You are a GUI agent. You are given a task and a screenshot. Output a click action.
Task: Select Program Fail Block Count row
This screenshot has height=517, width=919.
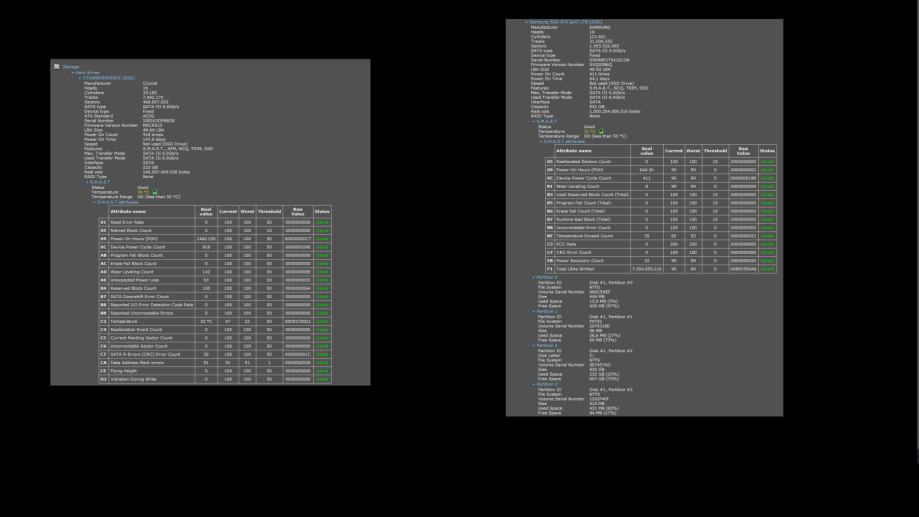tap(215, 256)
